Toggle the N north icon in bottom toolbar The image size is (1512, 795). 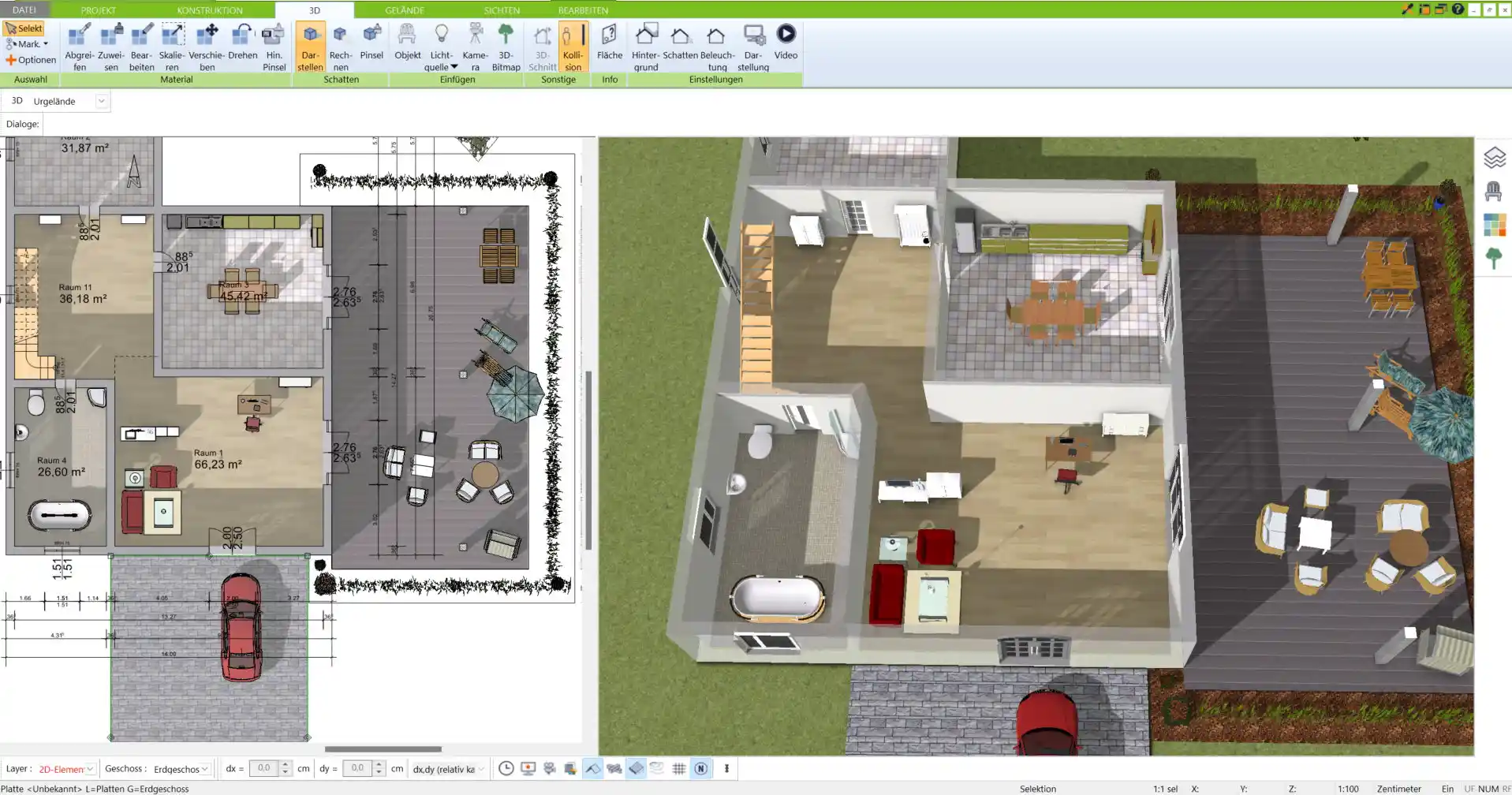click(x=700, y=768)
